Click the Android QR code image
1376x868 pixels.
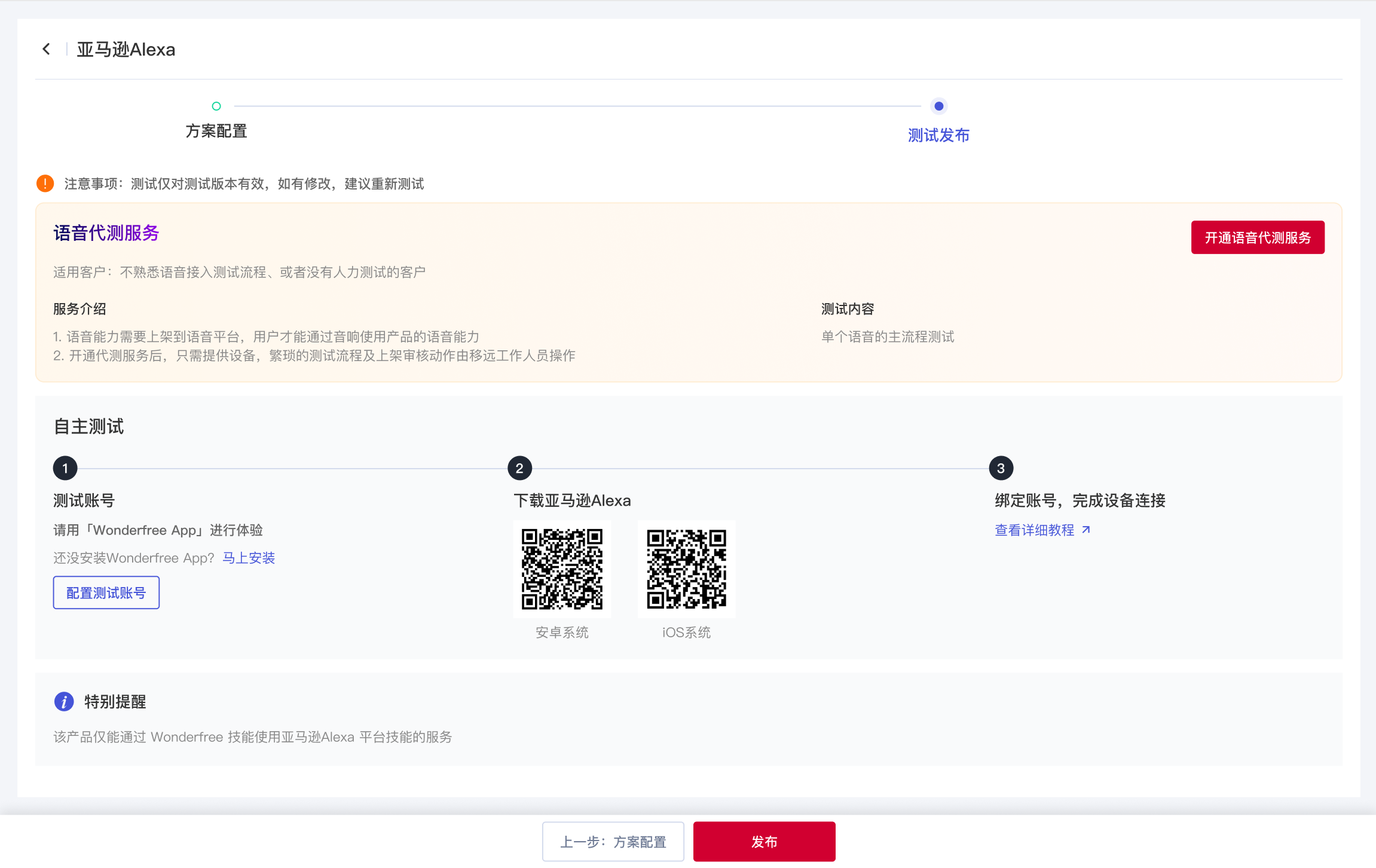(x=562, y=569)
